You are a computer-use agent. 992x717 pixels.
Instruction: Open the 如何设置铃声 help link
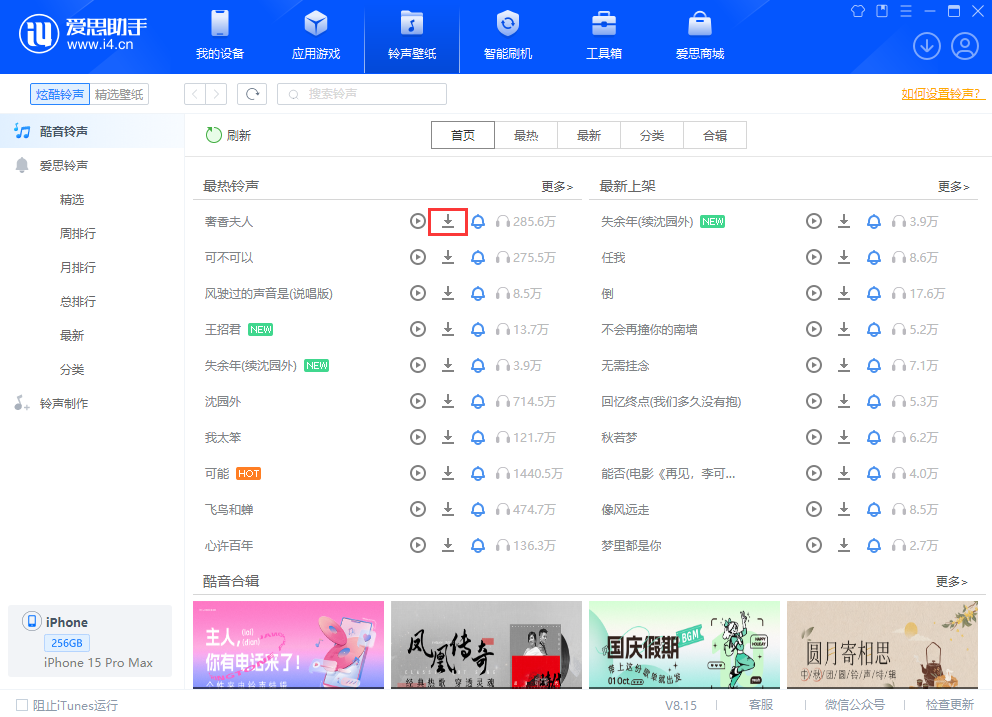(941, 93)
